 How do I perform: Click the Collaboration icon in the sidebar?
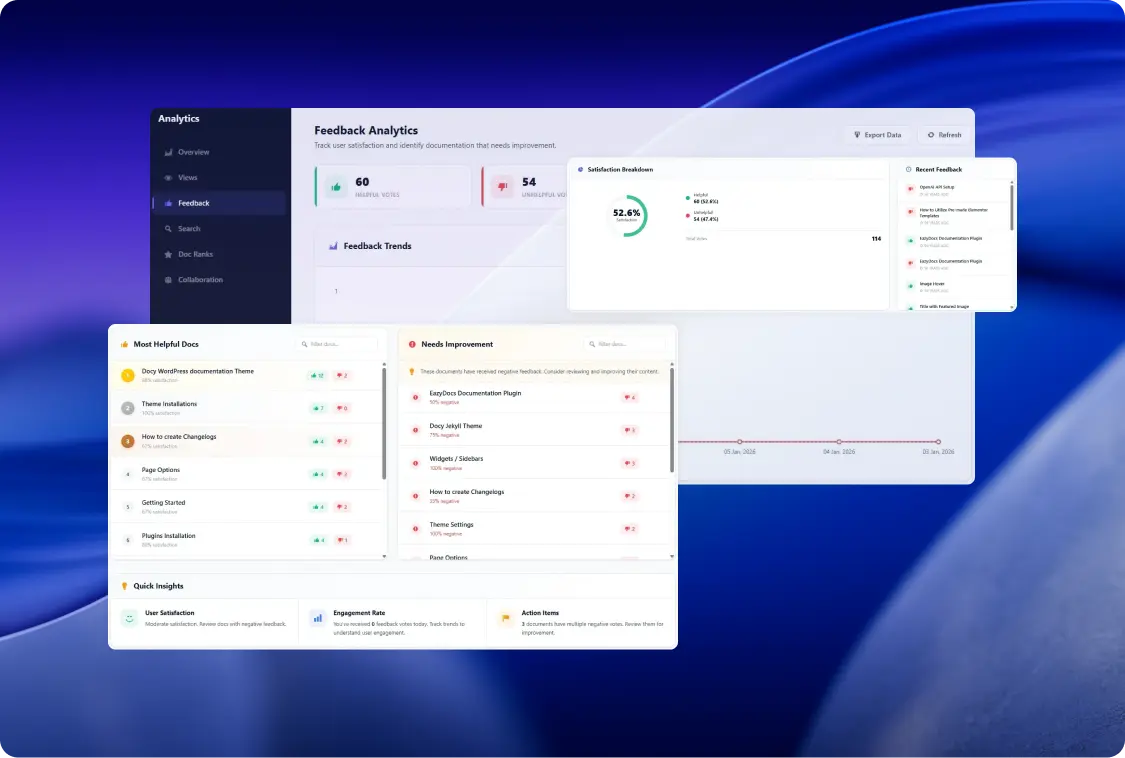(168, 280)
